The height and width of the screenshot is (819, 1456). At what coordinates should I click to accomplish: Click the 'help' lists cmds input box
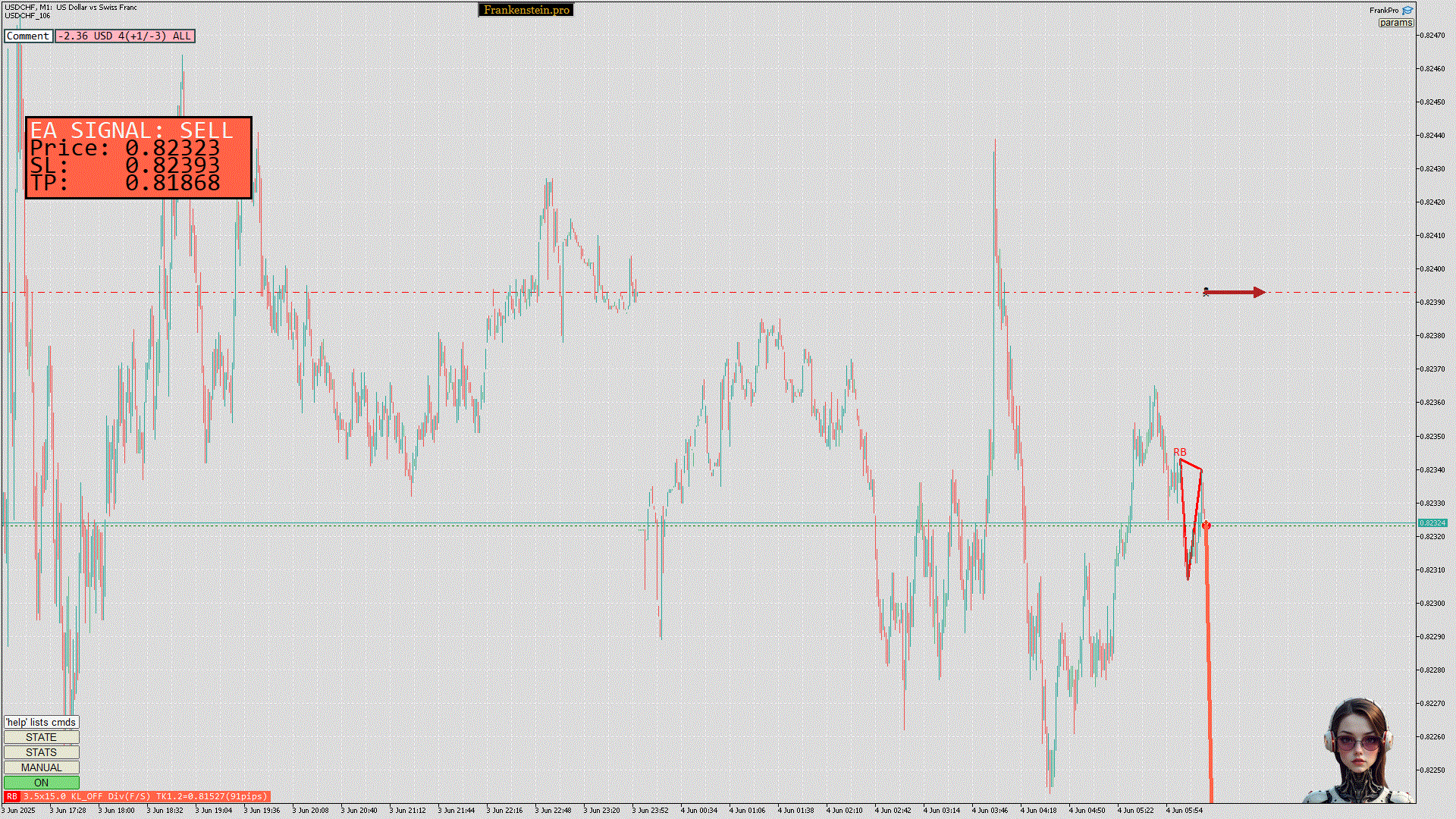click(x=41, y=722)
